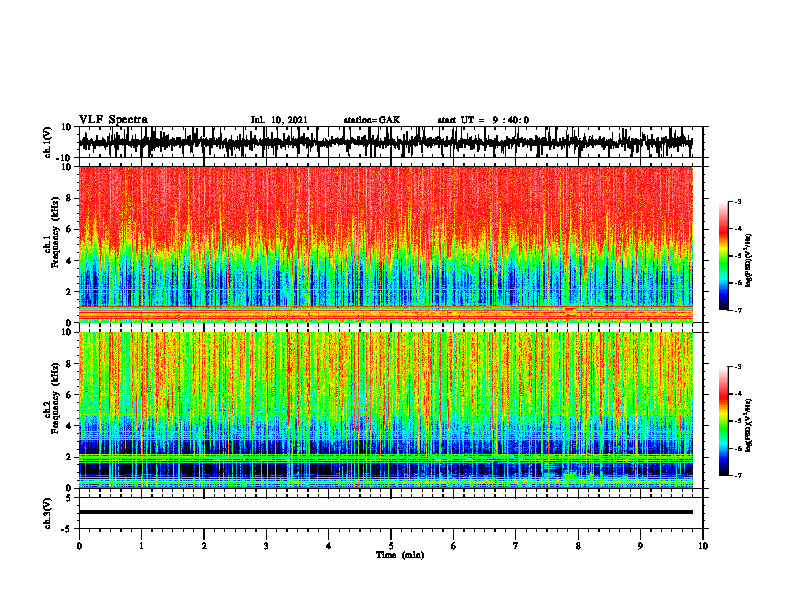This screenshot has width=792, height=612.
Task: Click the time-axis tick label "3"
Action: coord(266,546)
